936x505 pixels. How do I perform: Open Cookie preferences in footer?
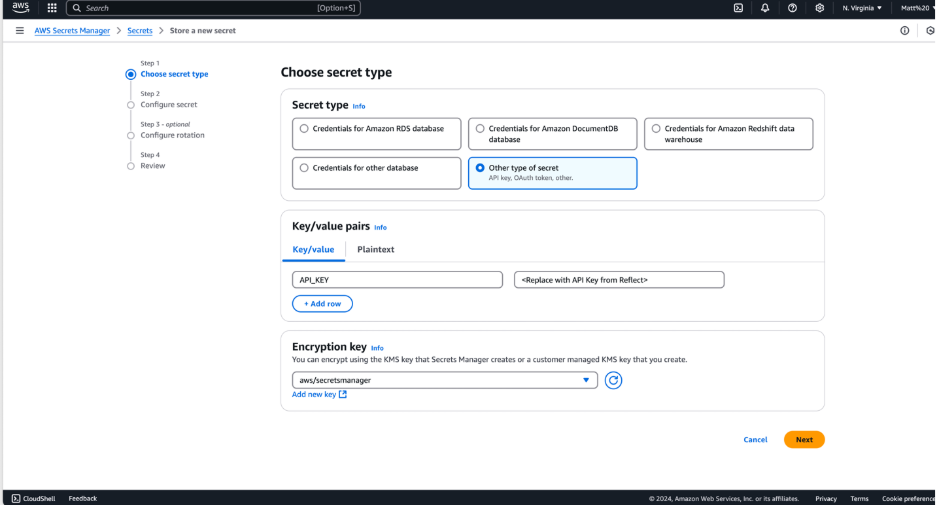(909, 498)
